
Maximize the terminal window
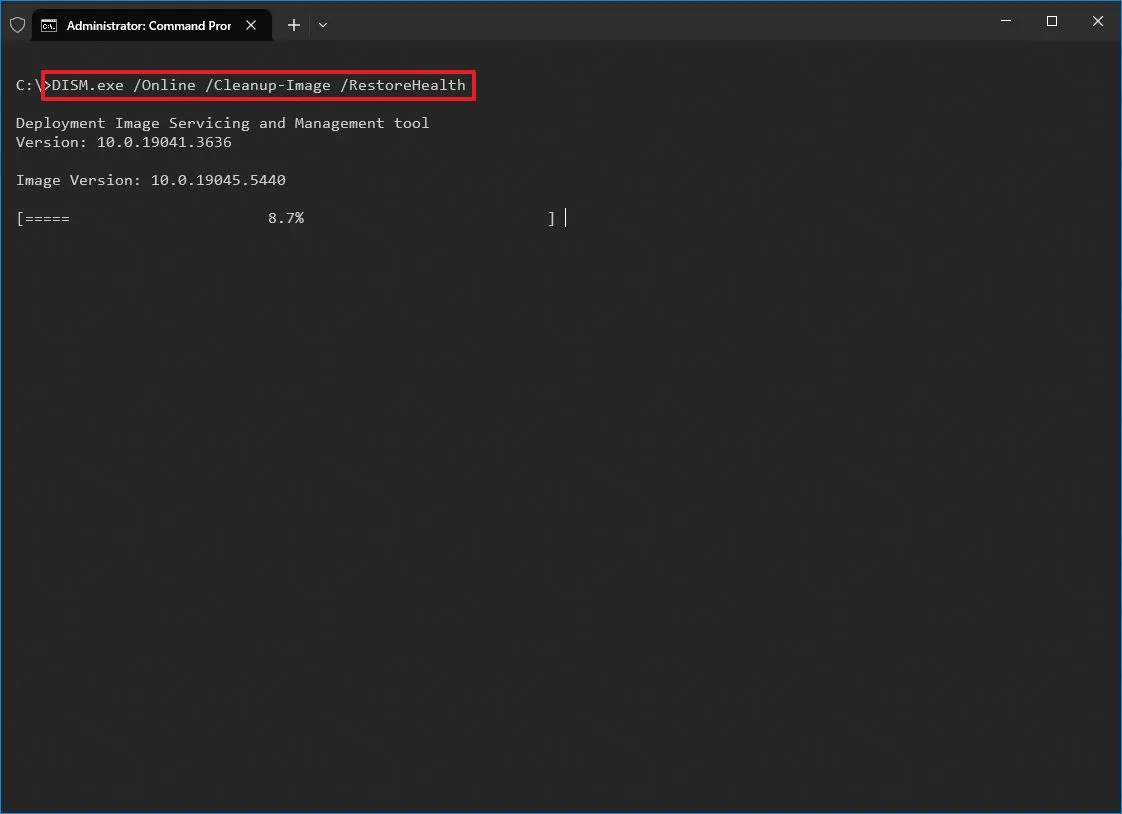(x=1052, y=21)
